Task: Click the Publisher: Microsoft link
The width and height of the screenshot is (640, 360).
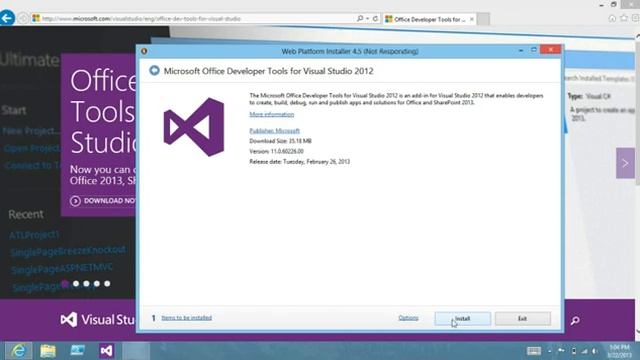Action: coord(274,131)
